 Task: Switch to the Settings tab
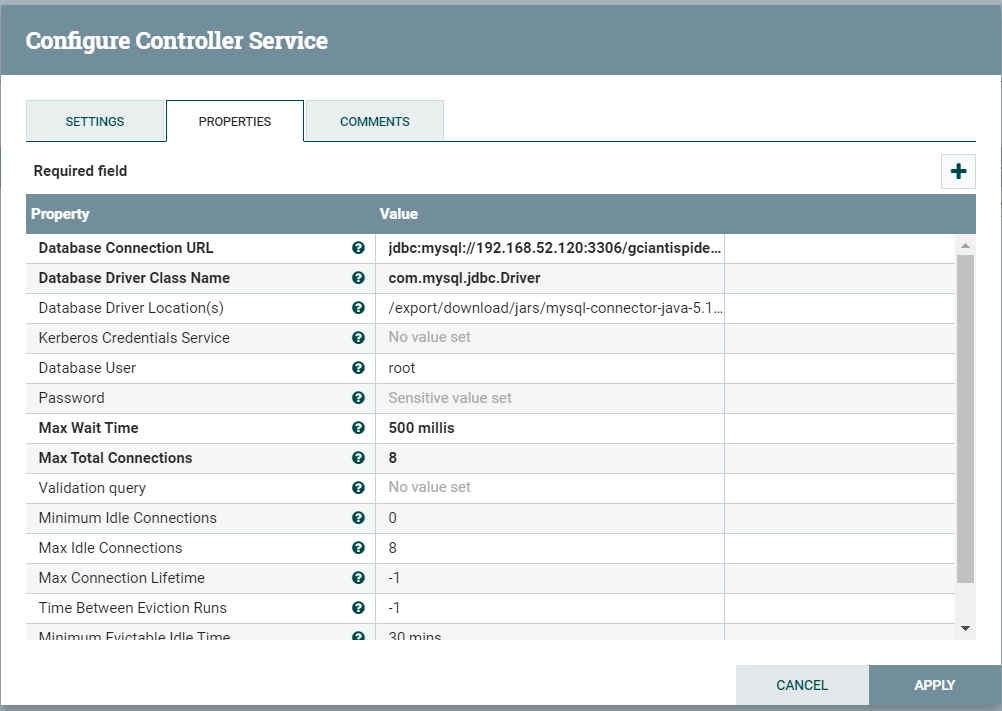[95, 121]
